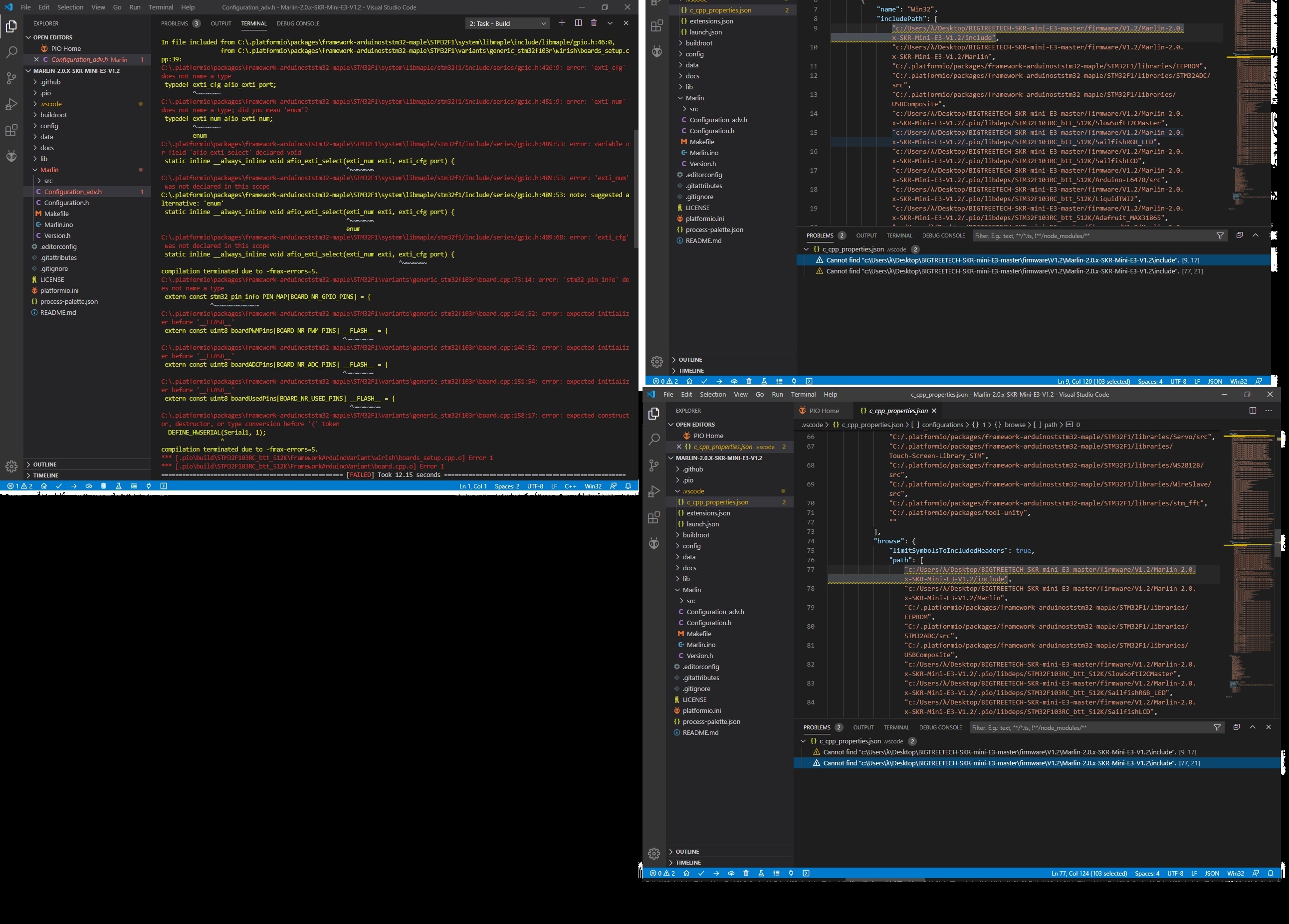This screenshot has height=924, width=1289.
Task: Open Source Control view in bottom-right window
Action: pos(654,465)
